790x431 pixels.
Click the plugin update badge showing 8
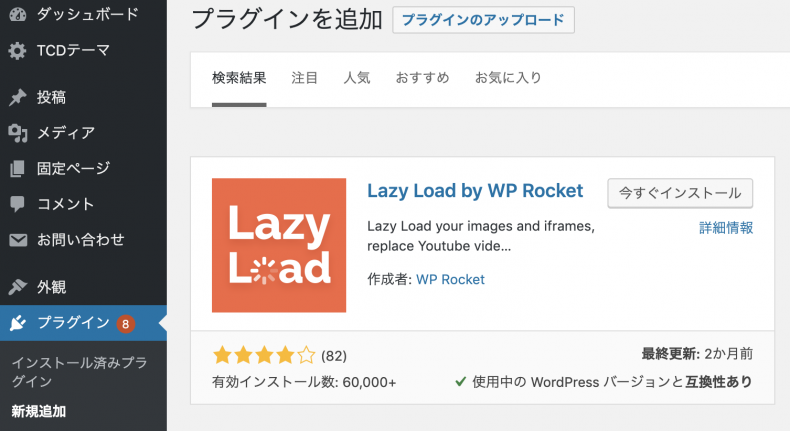pos(125,324)
